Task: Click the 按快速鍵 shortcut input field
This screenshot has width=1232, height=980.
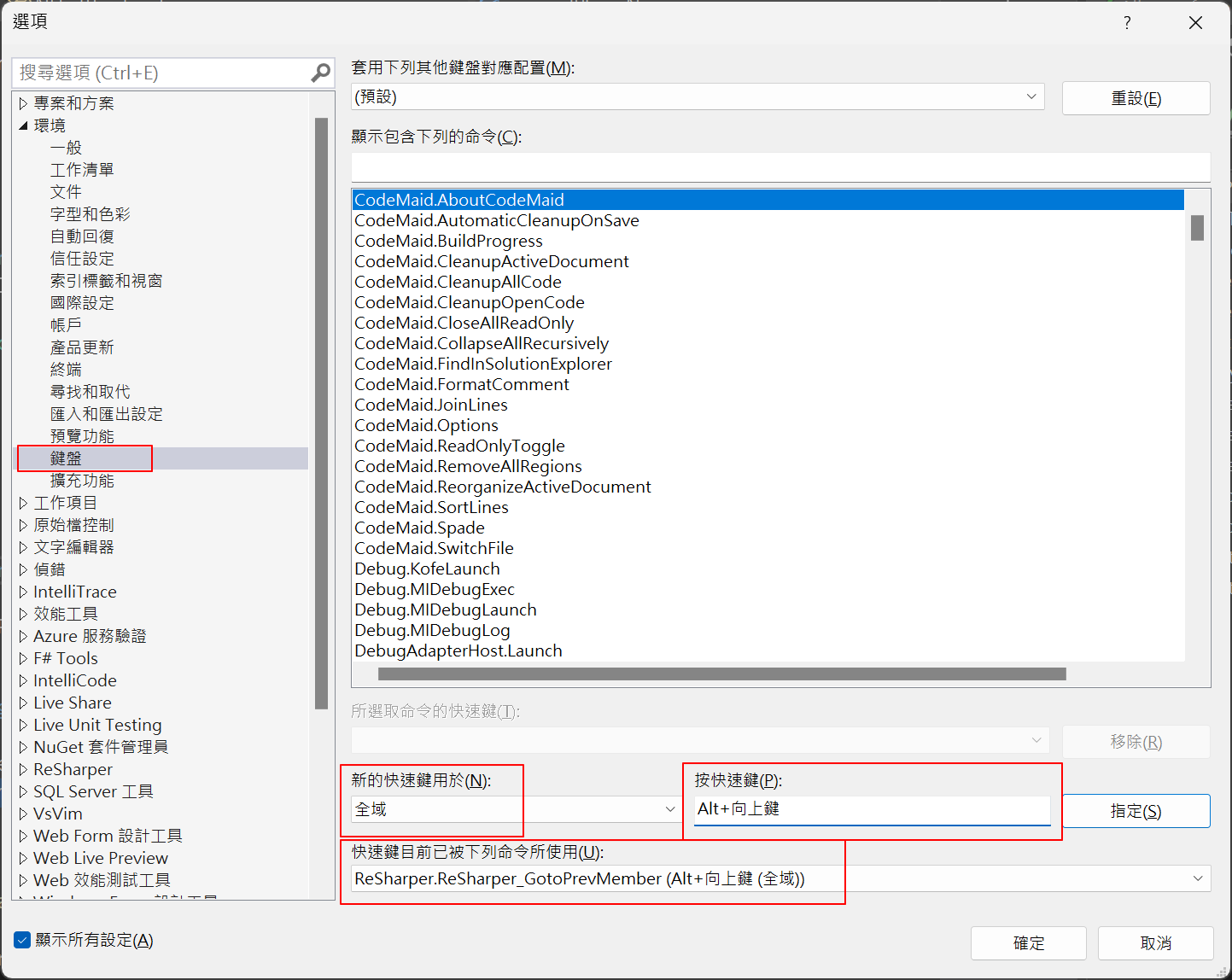Action: (873, 809)
